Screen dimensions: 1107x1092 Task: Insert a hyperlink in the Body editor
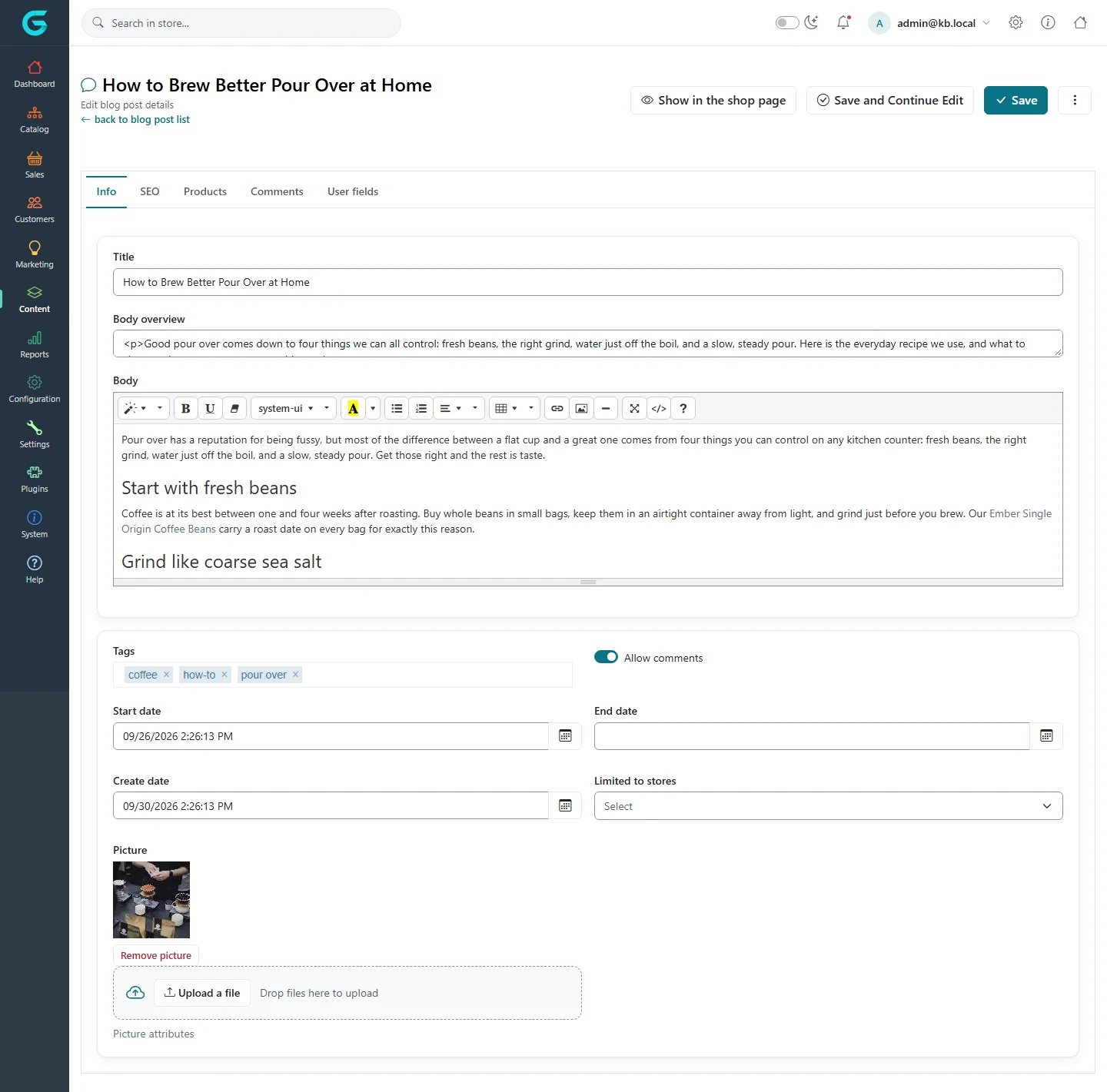click(x=557, y=409)
